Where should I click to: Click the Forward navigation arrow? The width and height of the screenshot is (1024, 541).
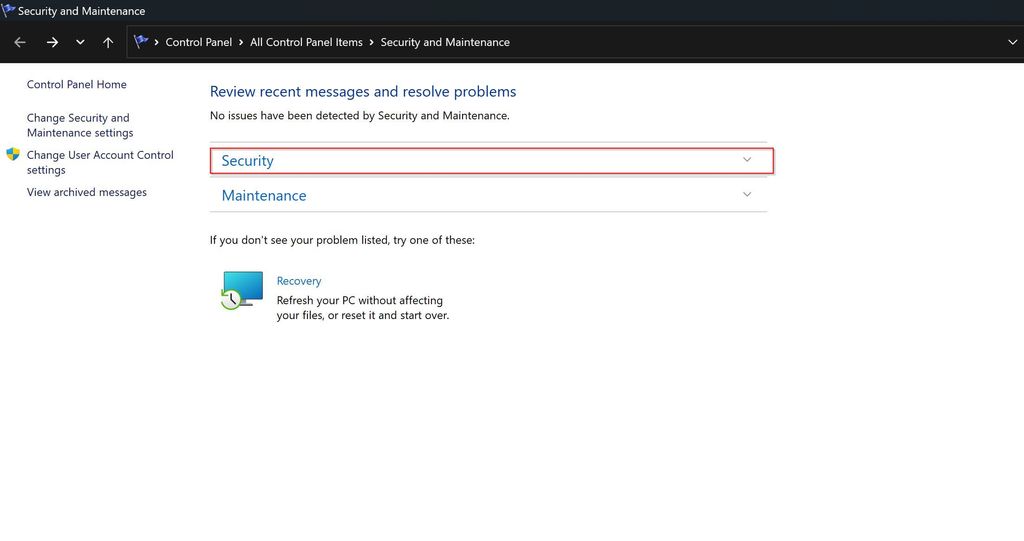coord(52,43)
